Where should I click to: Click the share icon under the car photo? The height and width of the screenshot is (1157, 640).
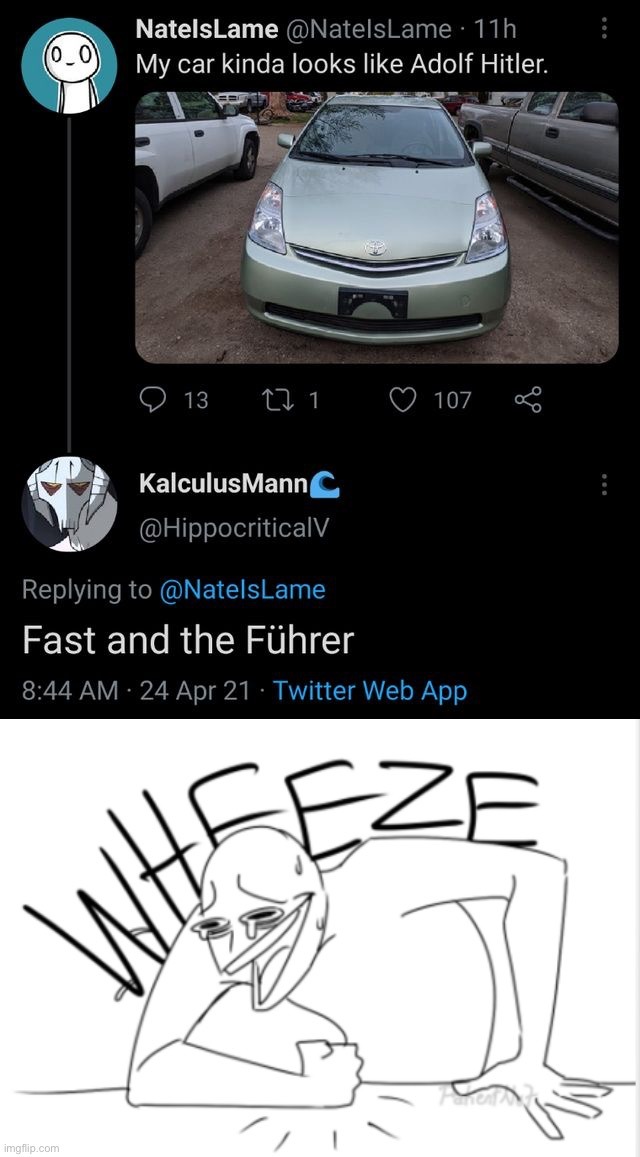(x=528, y=400)
